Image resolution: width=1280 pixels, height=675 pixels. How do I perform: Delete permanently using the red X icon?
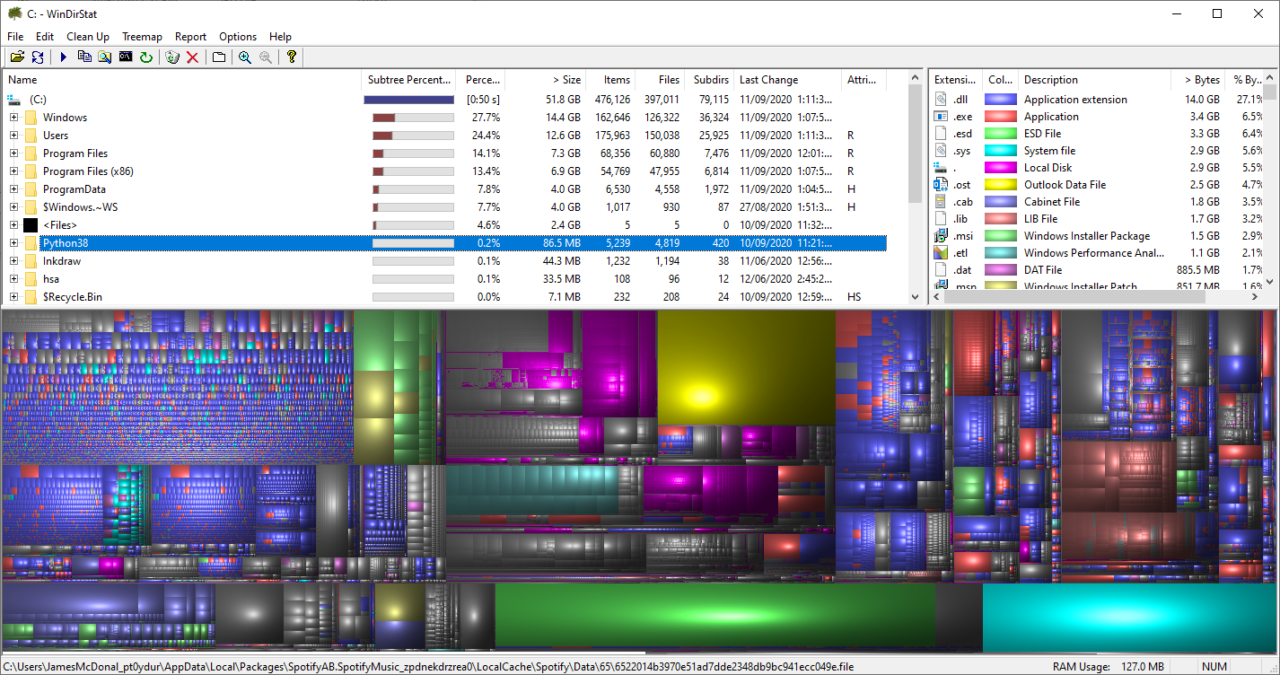(191, 57)
